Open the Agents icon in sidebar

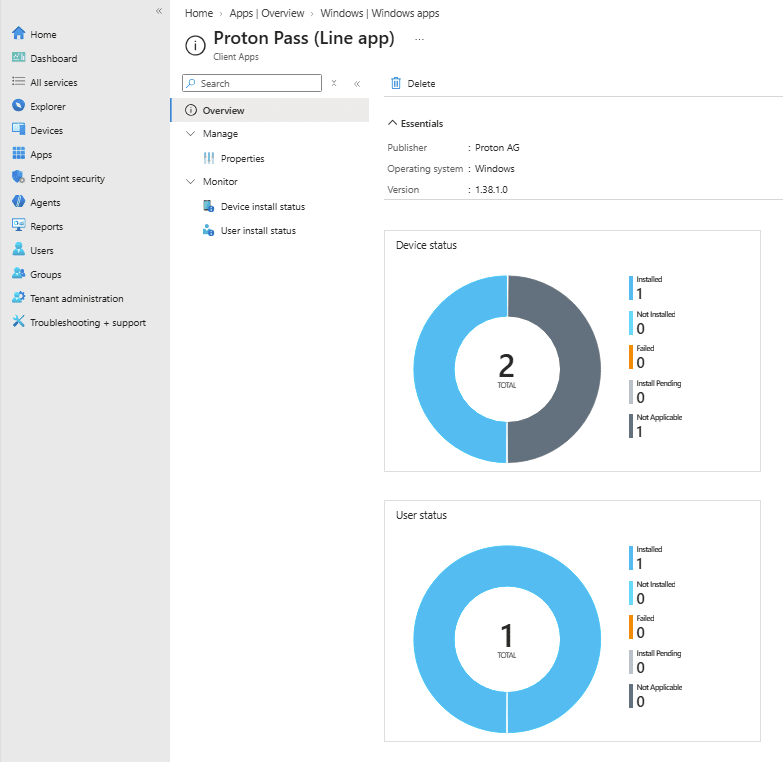coord(18,201)
